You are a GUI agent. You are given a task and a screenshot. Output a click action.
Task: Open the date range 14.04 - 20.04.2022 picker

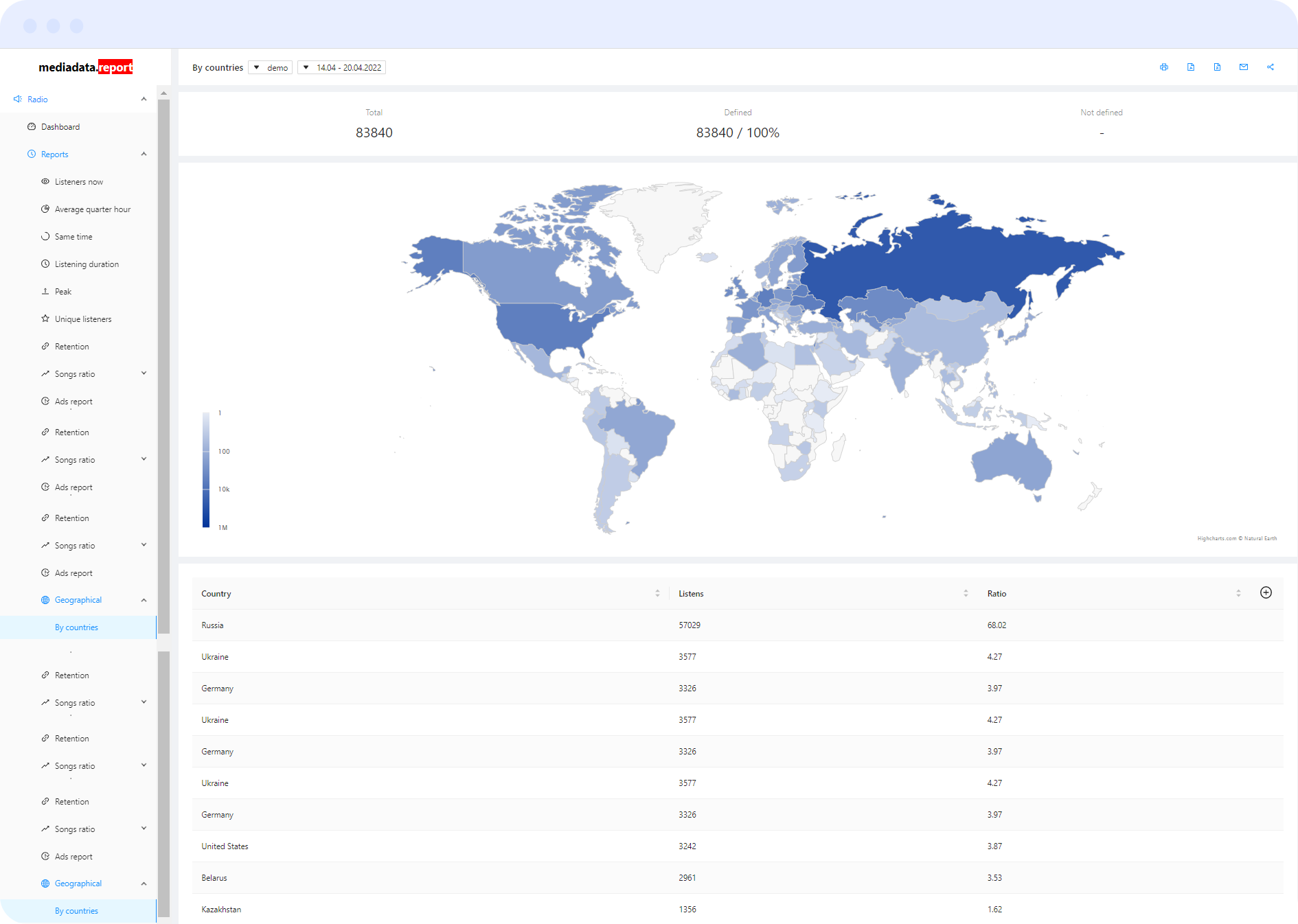click(x=342, y=67)
